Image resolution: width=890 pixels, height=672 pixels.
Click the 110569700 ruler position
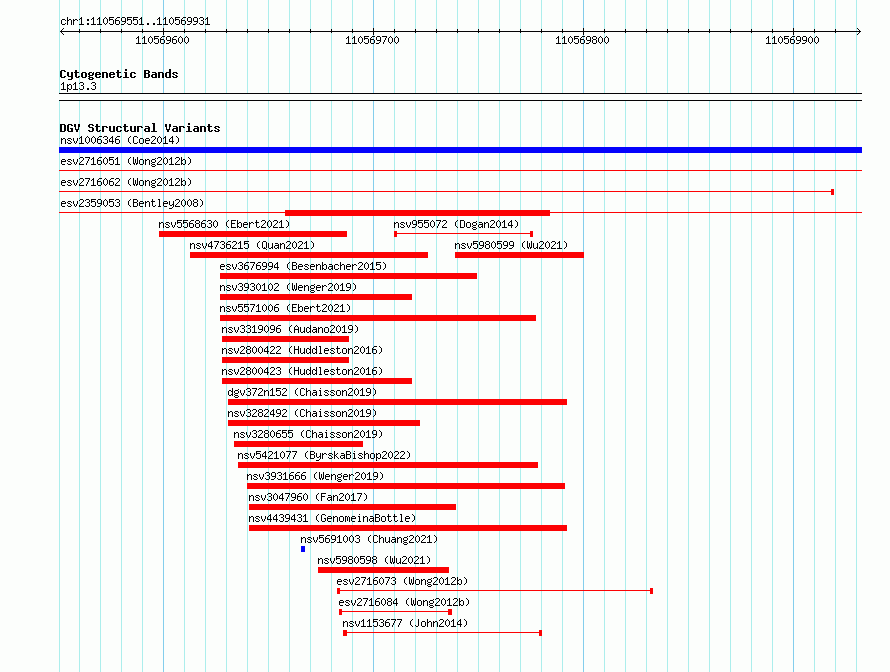(372, 40)
